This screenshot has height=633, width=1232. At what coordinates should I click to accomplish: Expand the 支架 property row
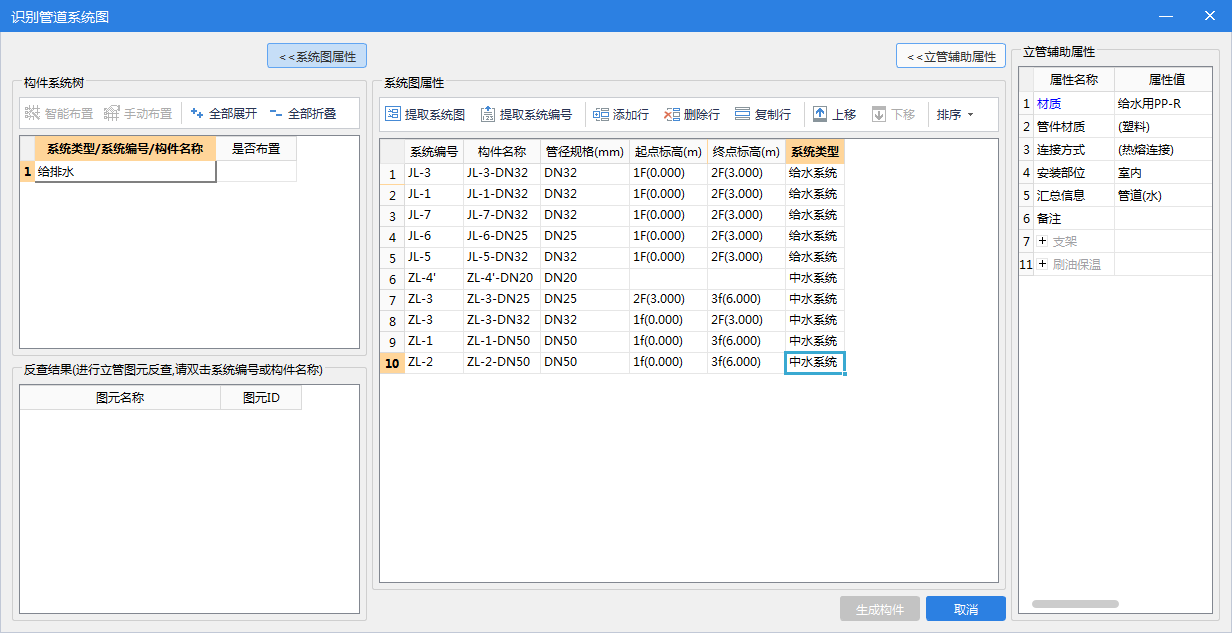[x=1043, y=241]
